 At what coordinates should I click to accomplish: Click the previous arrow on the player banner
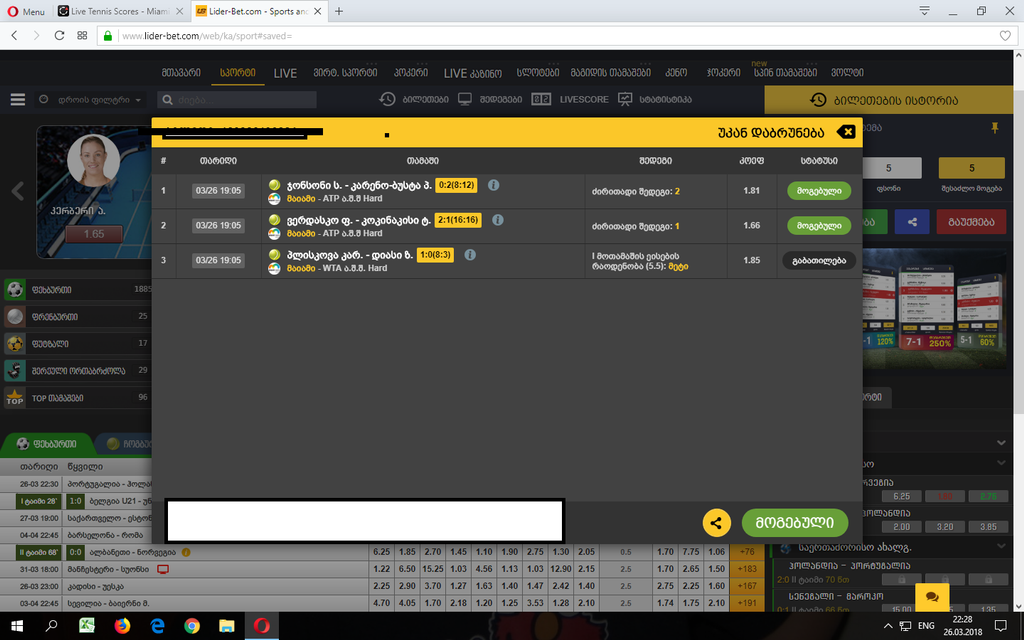tap(18, 191)
